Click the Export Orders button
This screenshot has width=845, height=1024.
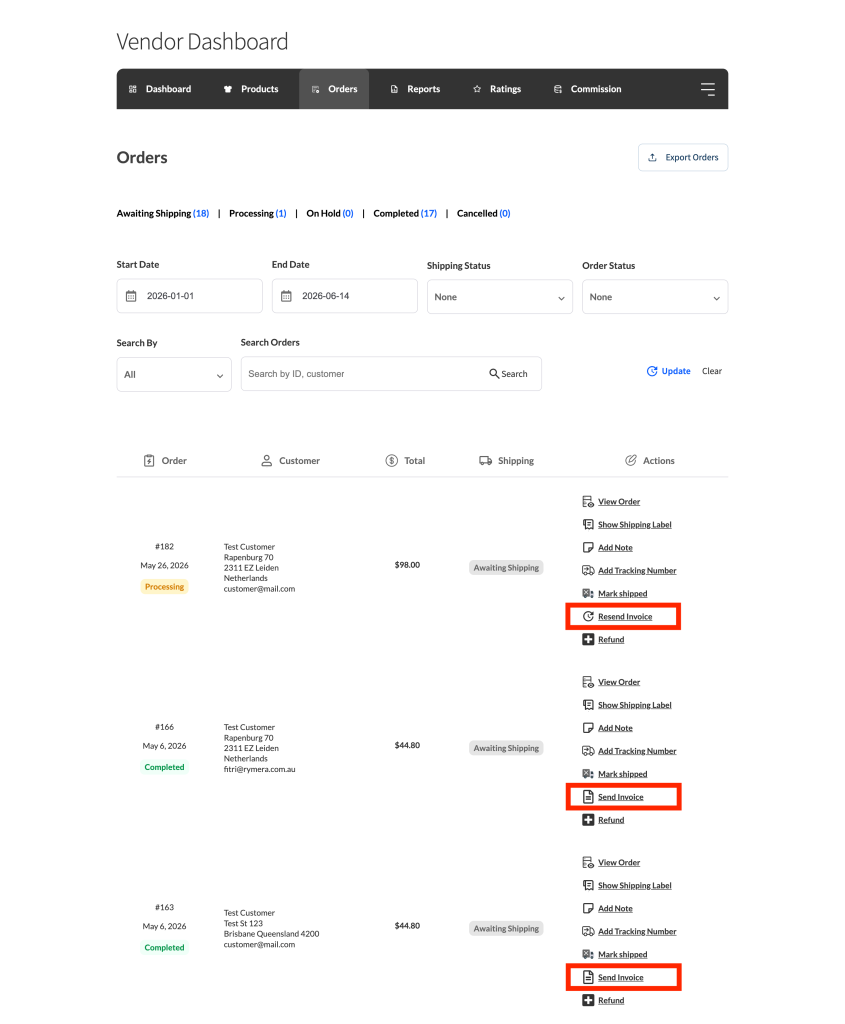683,157
